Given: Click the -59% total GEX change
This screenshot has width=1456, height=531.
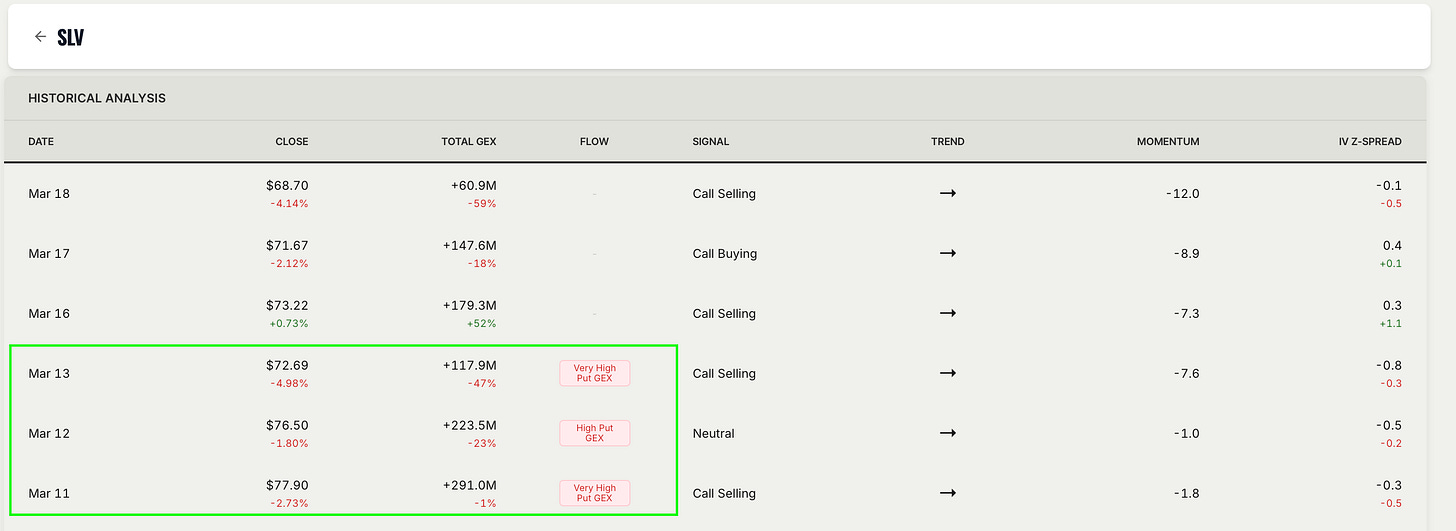Looking at the screenshot, I should [x=483, y=204].
